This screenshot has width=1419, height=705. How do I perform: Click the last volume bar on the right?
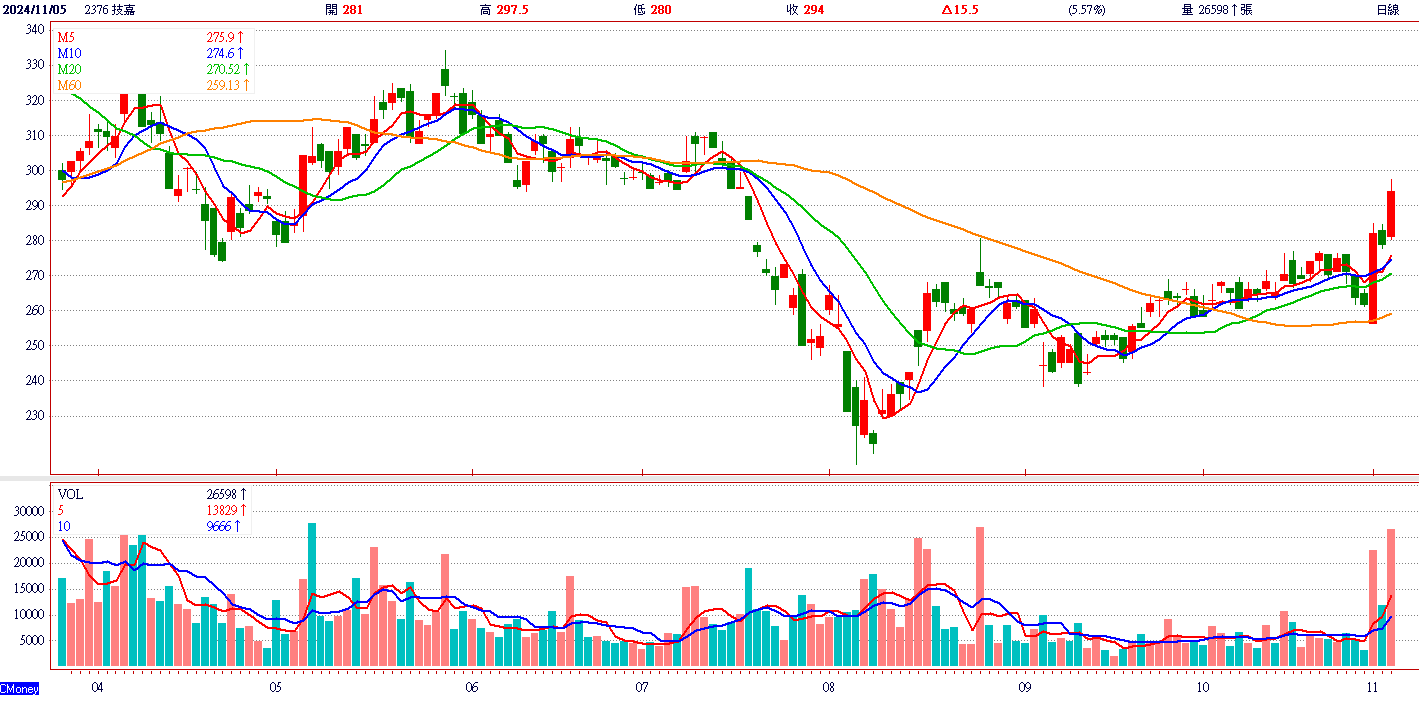coord(1390,598)
